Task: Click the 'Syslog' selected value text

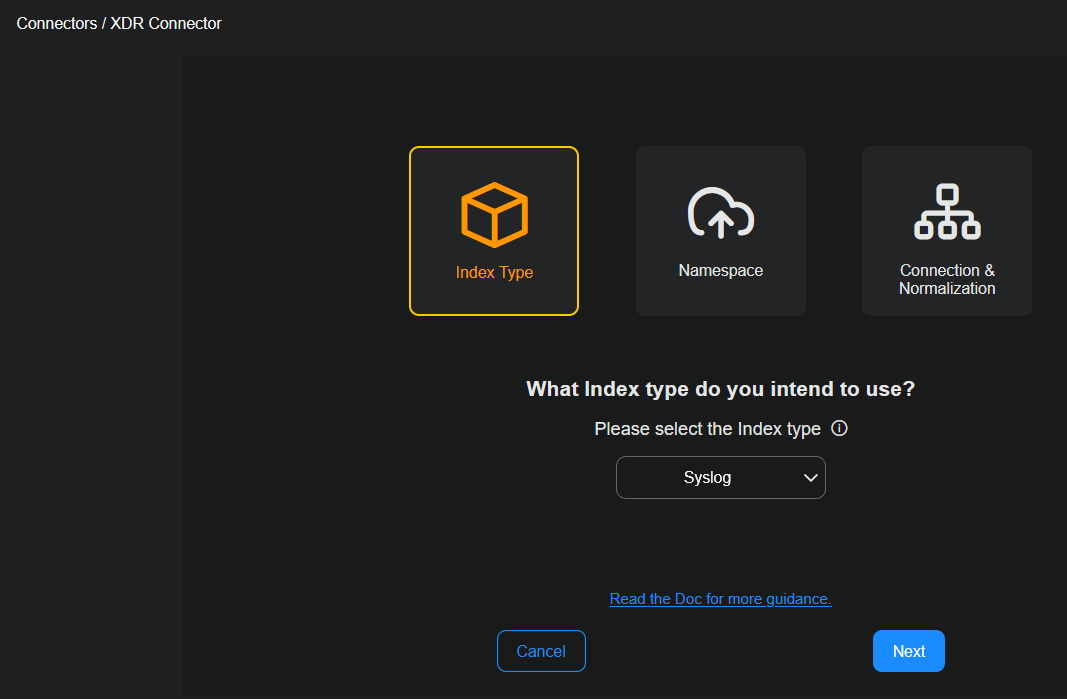Action: pos(707,478)
